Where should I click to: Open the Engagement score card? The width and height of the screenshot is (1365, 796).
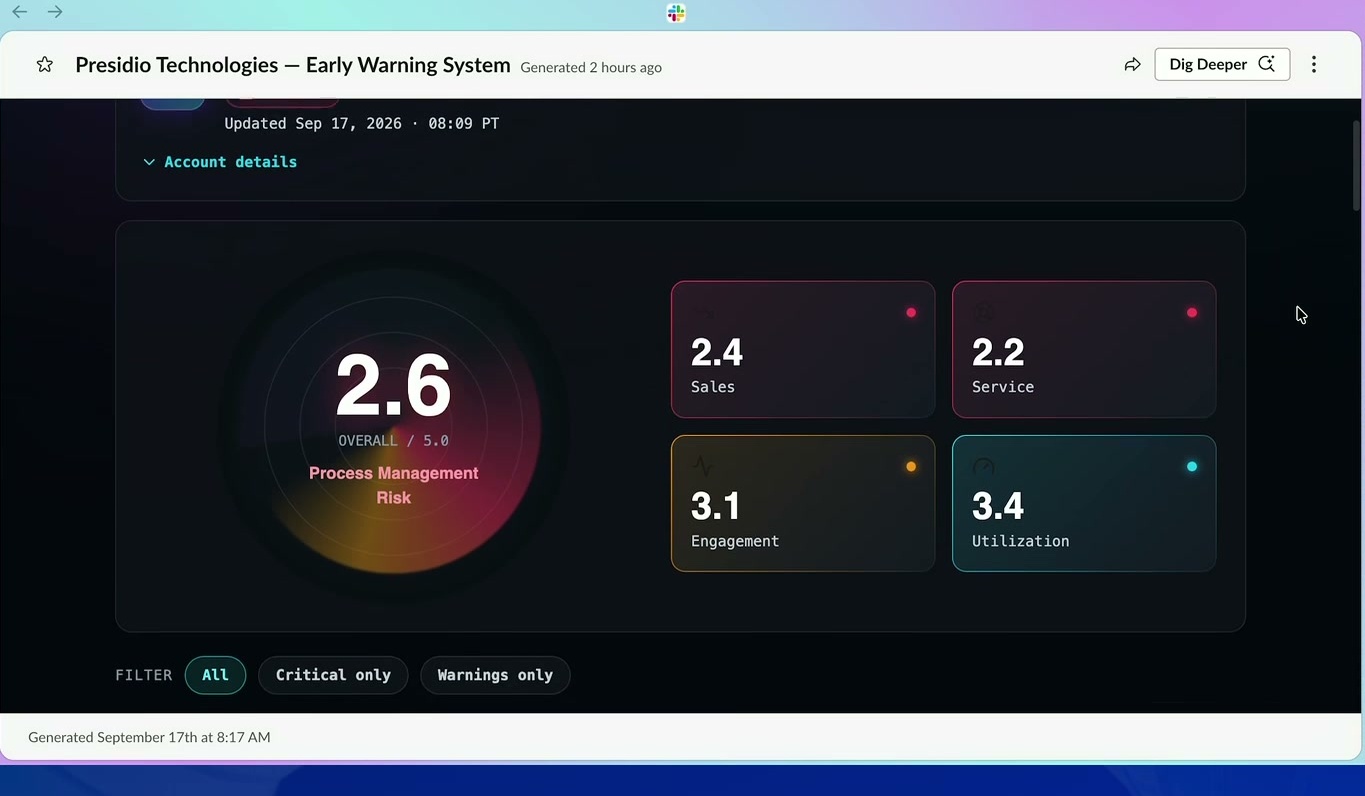(803, 503)
